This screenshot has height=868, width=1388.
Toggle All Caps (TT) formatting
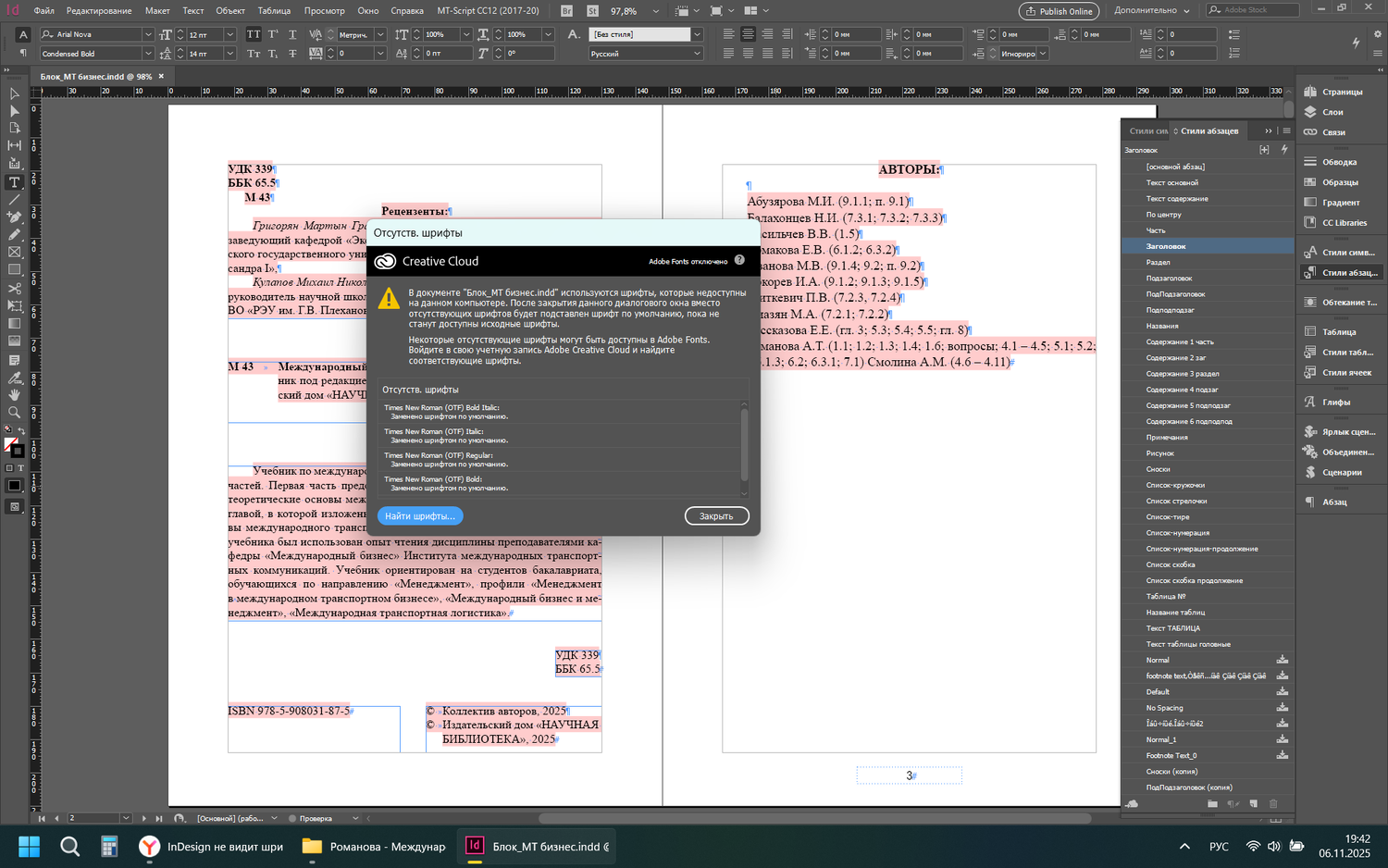tap(254, 34)
